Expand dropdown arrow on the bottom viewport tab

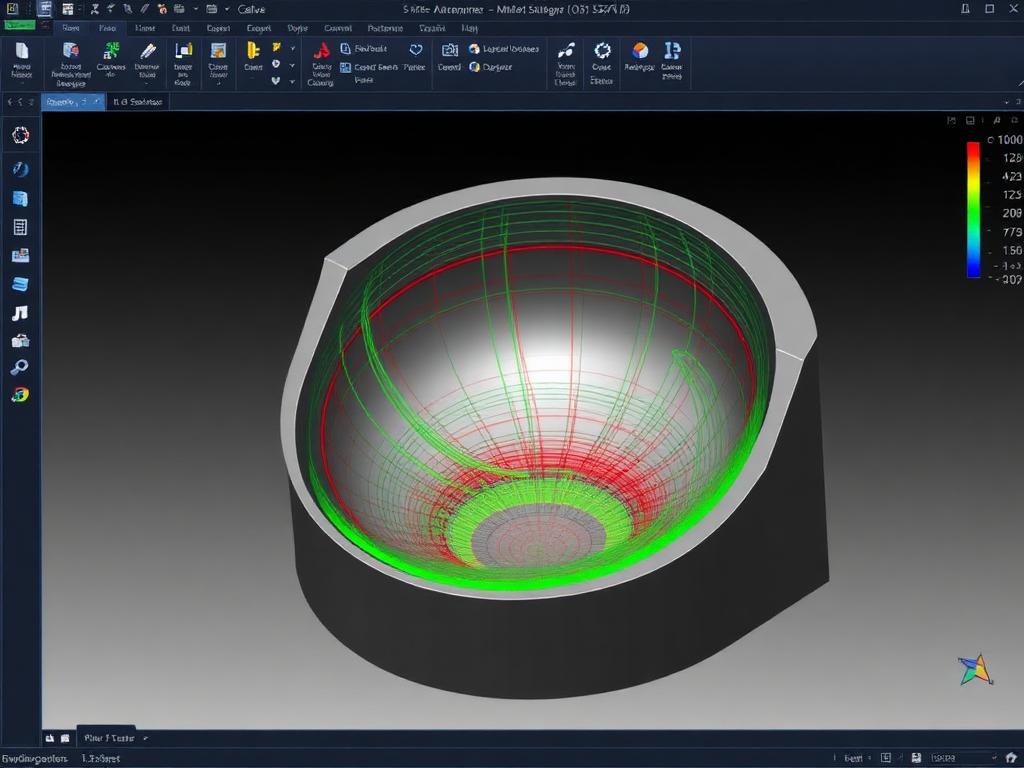tap(145, 739)
